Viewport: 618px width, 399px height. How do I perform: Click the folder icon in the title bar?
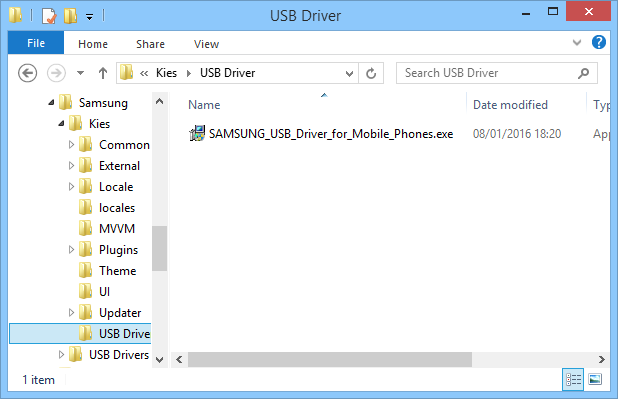[x=15, y=15]
